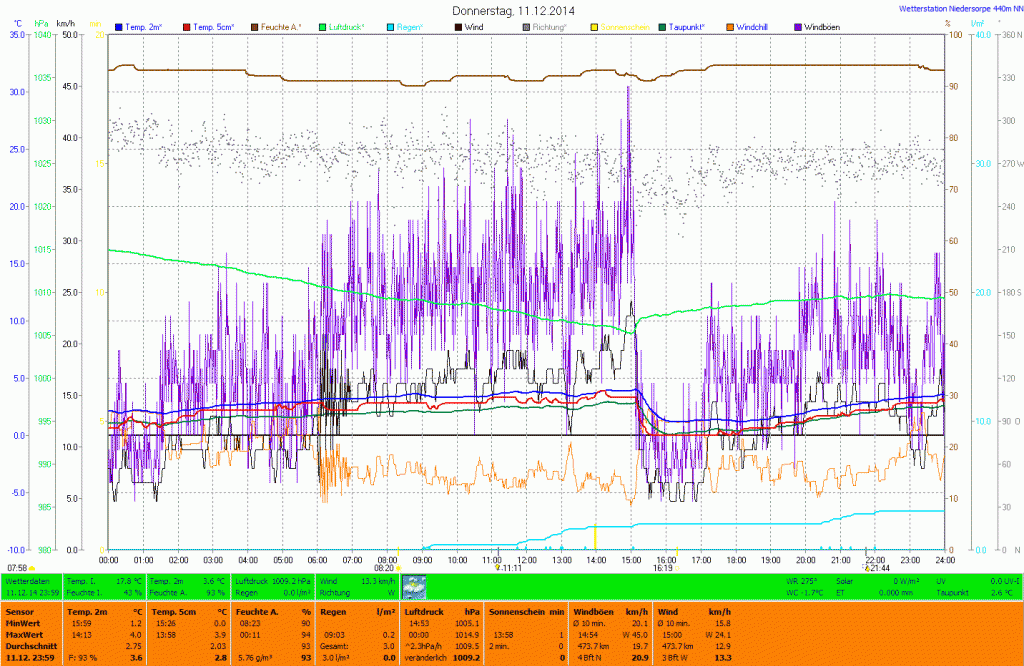
Task: Click the black Wind legend square
Action: [457, 26]
